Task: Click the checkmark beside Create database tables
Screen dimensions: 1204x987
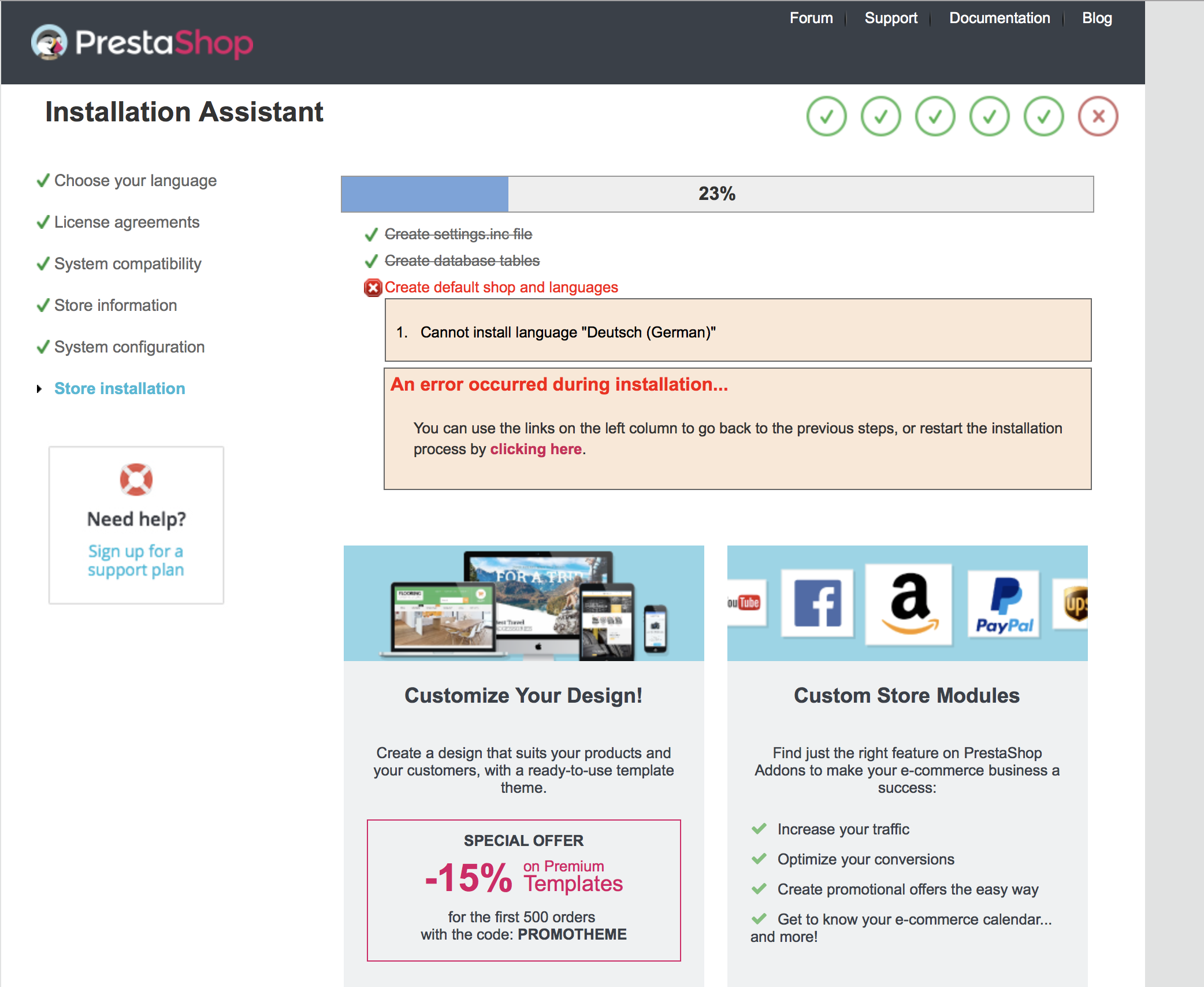Action: point(371,261)
